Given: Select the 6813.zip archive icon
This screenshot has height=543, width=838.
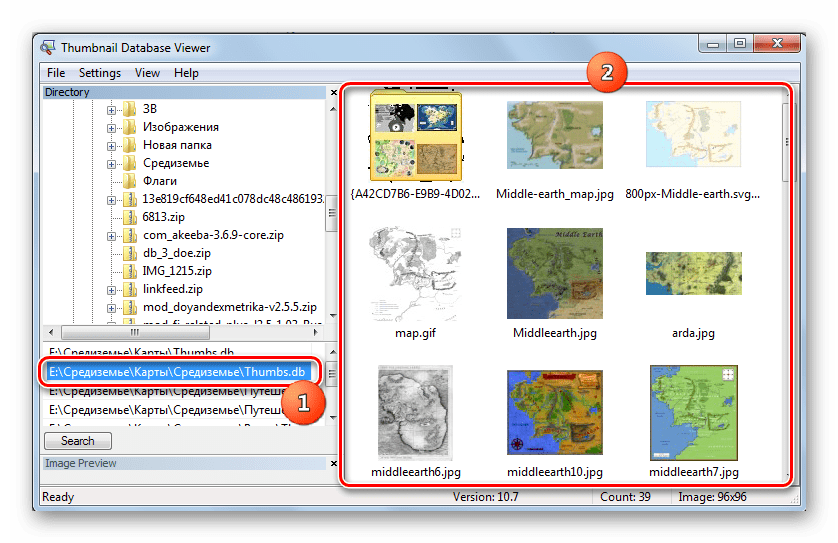Looking at the screenshot, I should point(129,217).
